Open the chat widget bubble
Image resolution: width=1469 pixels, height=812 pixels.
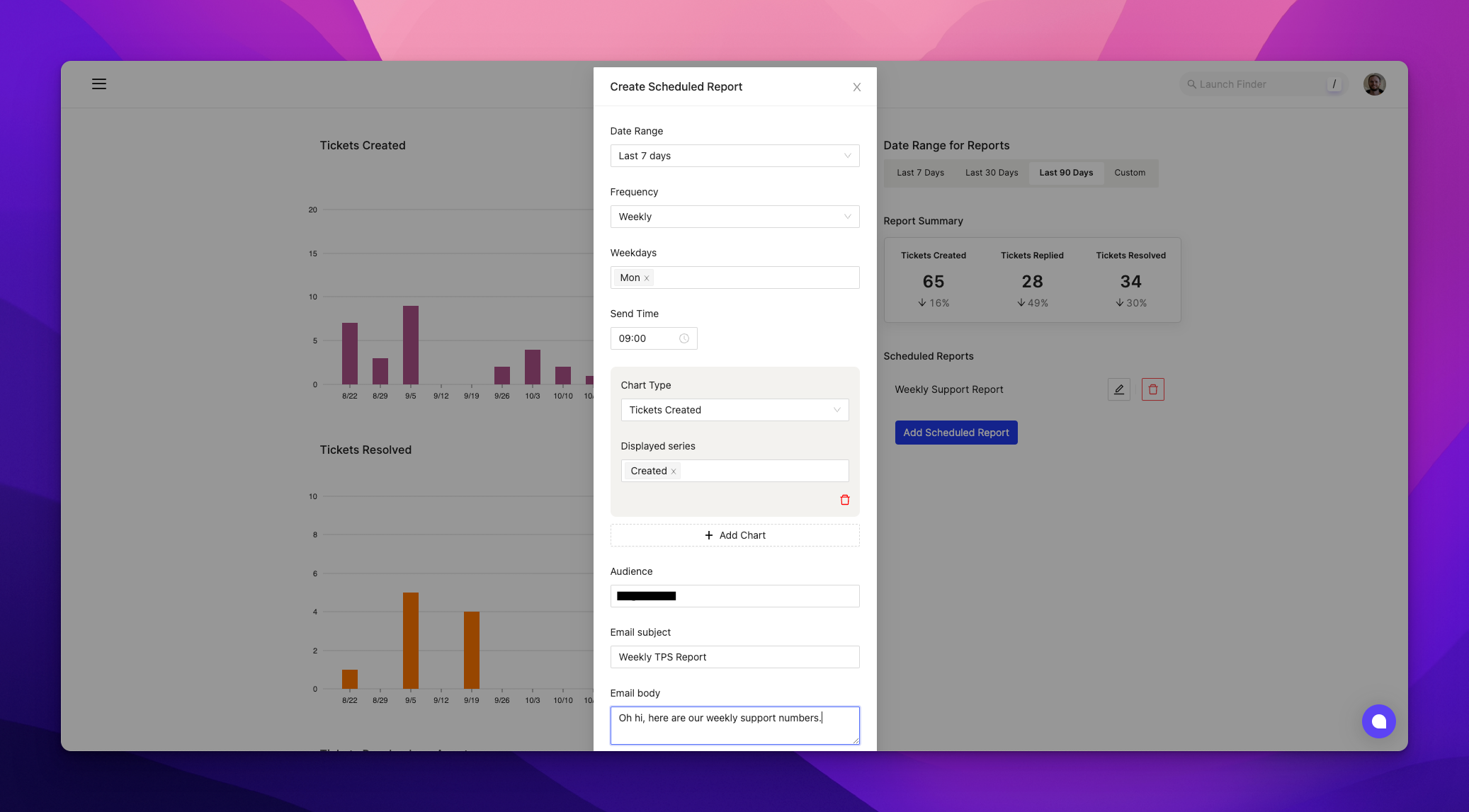click(1378, 721)
